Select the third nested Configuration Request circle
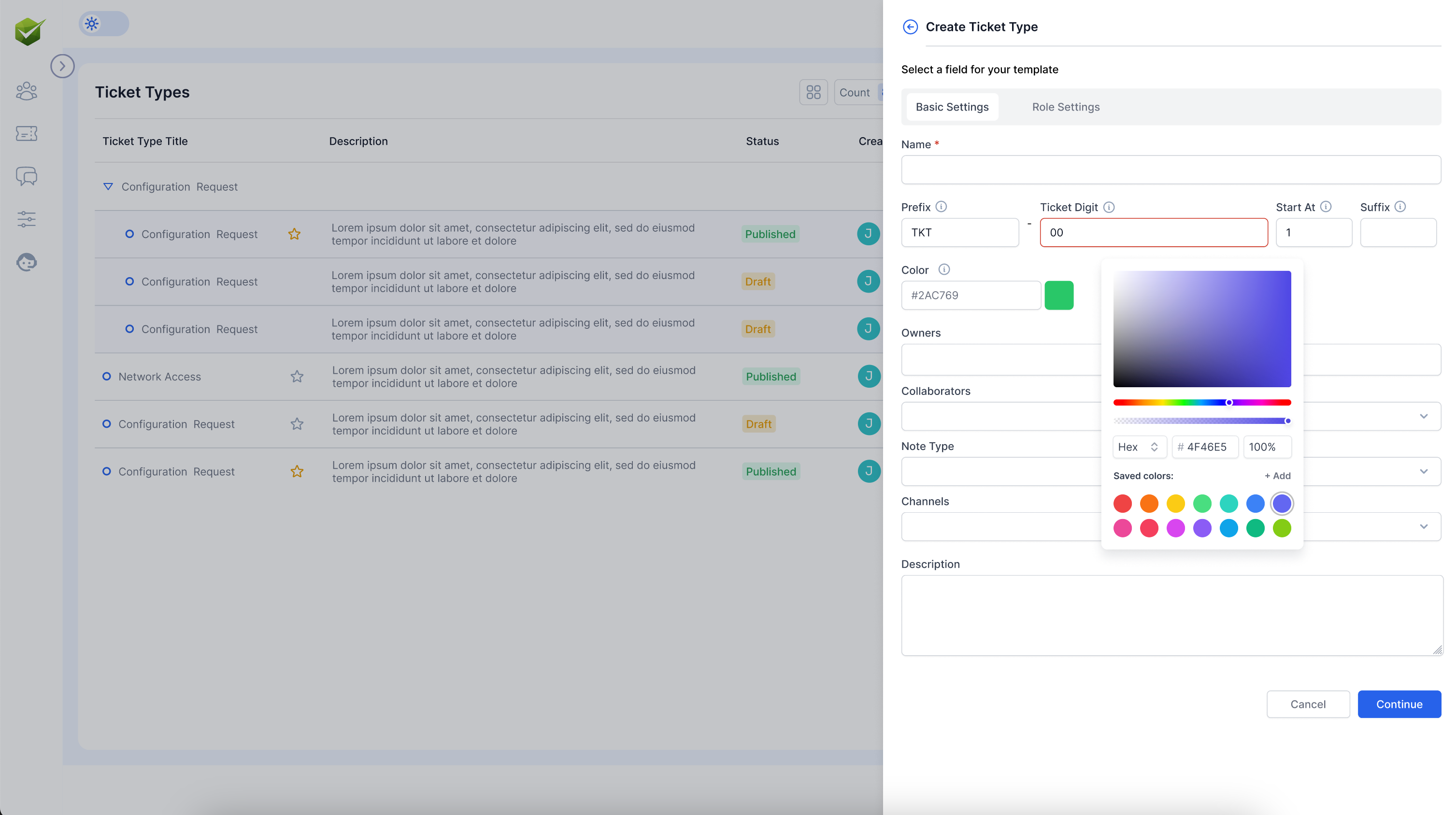 coord(129,329)
